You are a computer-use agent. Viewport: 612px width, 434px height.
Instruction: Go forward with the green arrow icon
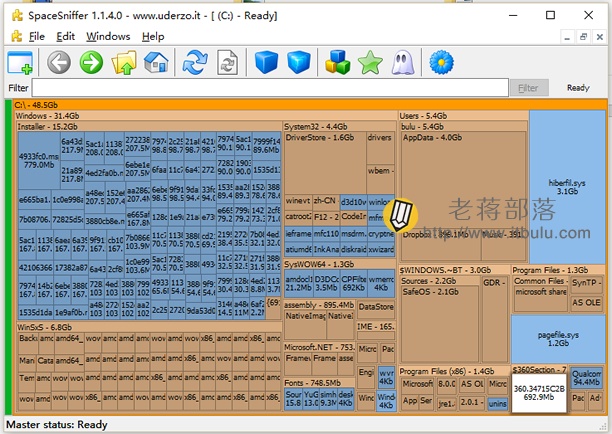pos(91,62)
